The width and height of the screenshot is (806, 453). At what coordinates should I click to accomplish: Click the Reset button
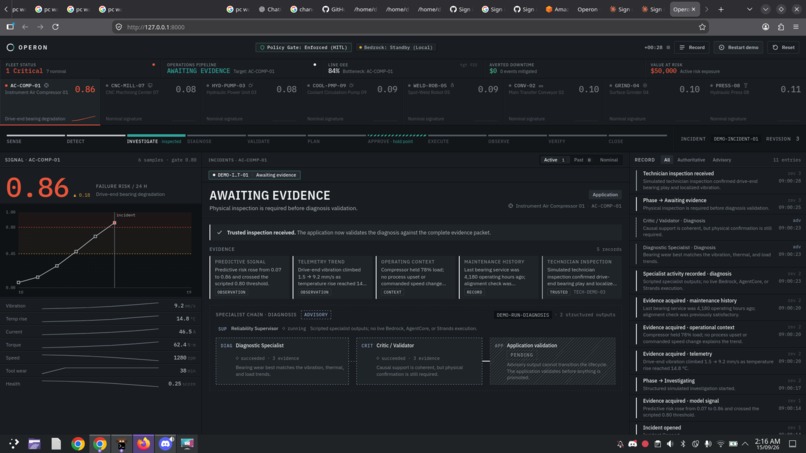tap(783, 47)
